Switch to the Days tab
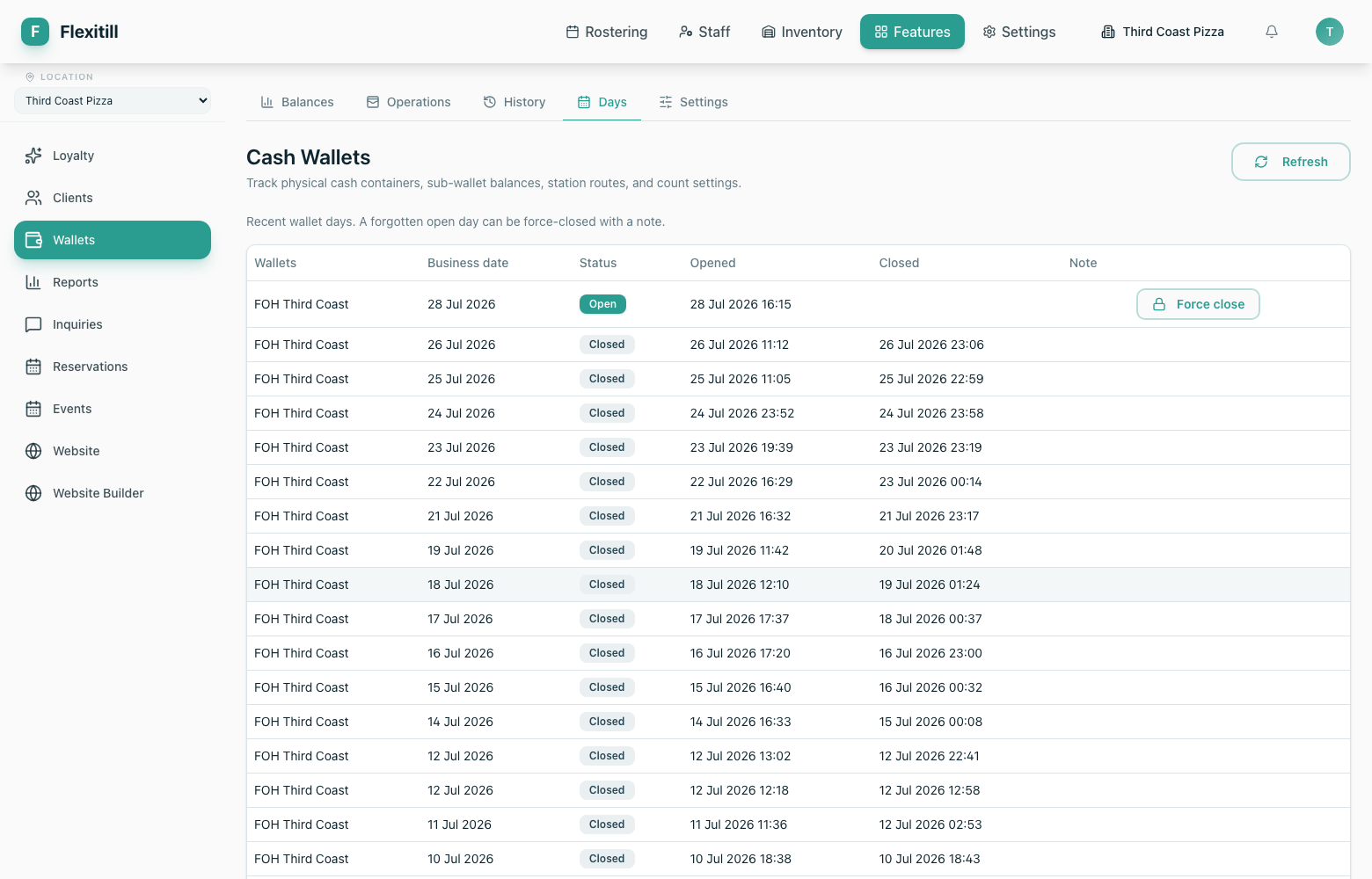1372x879 pixels. 602,102
